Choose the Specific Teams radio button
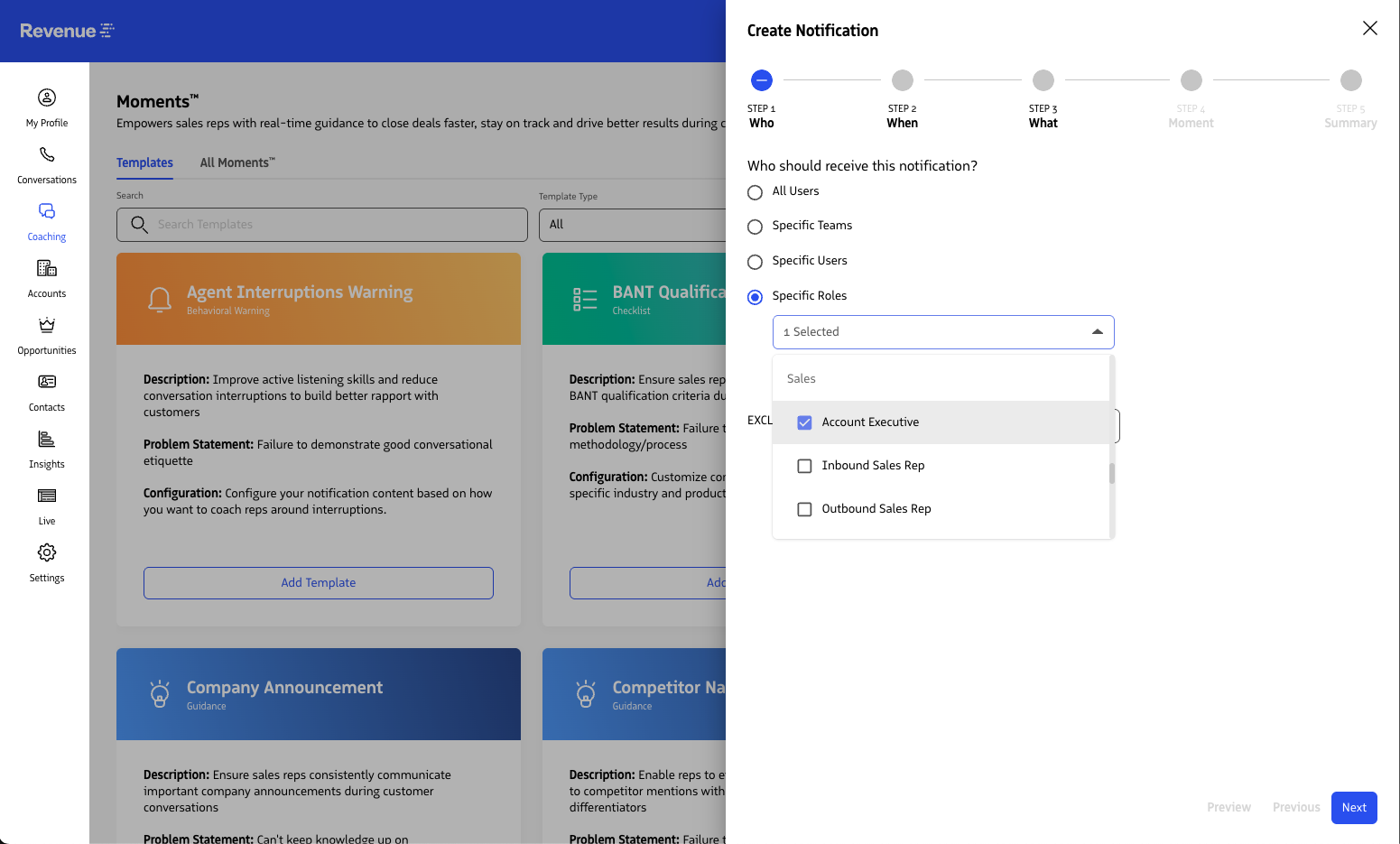Viewport: 1400px width, 844px height. [x=756, y=227]
